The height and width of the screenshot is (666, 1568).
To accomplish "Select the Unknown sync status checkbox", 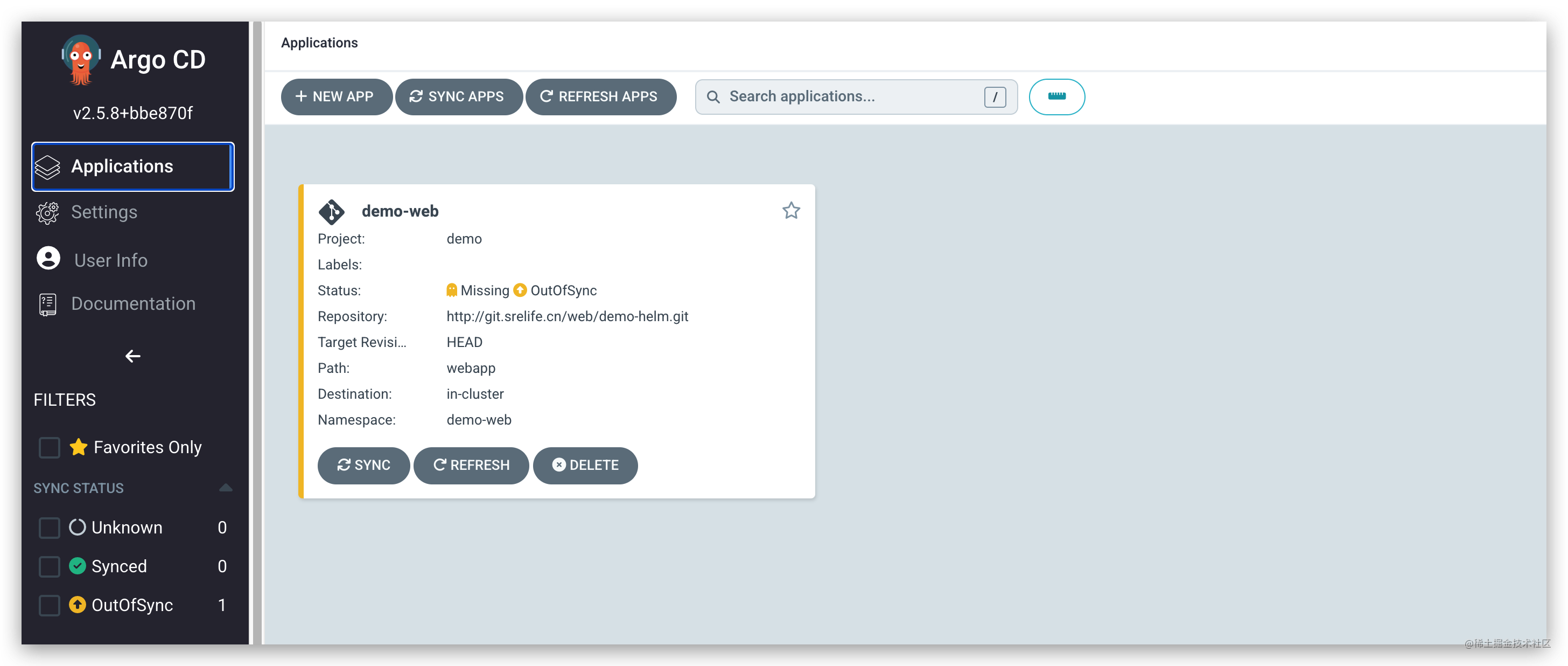I will pyautogui.click(x=50, y=527).
